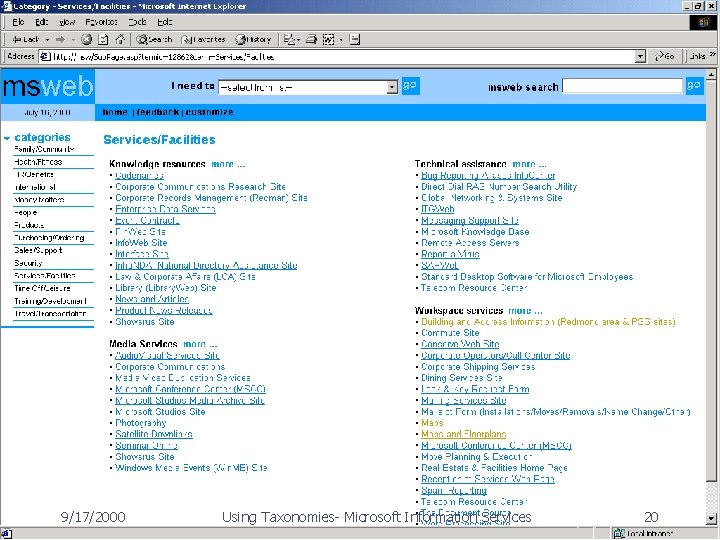Open the 'I need to' select dropdown
Screen dimensions: 720x540
[x=308, y=87]
